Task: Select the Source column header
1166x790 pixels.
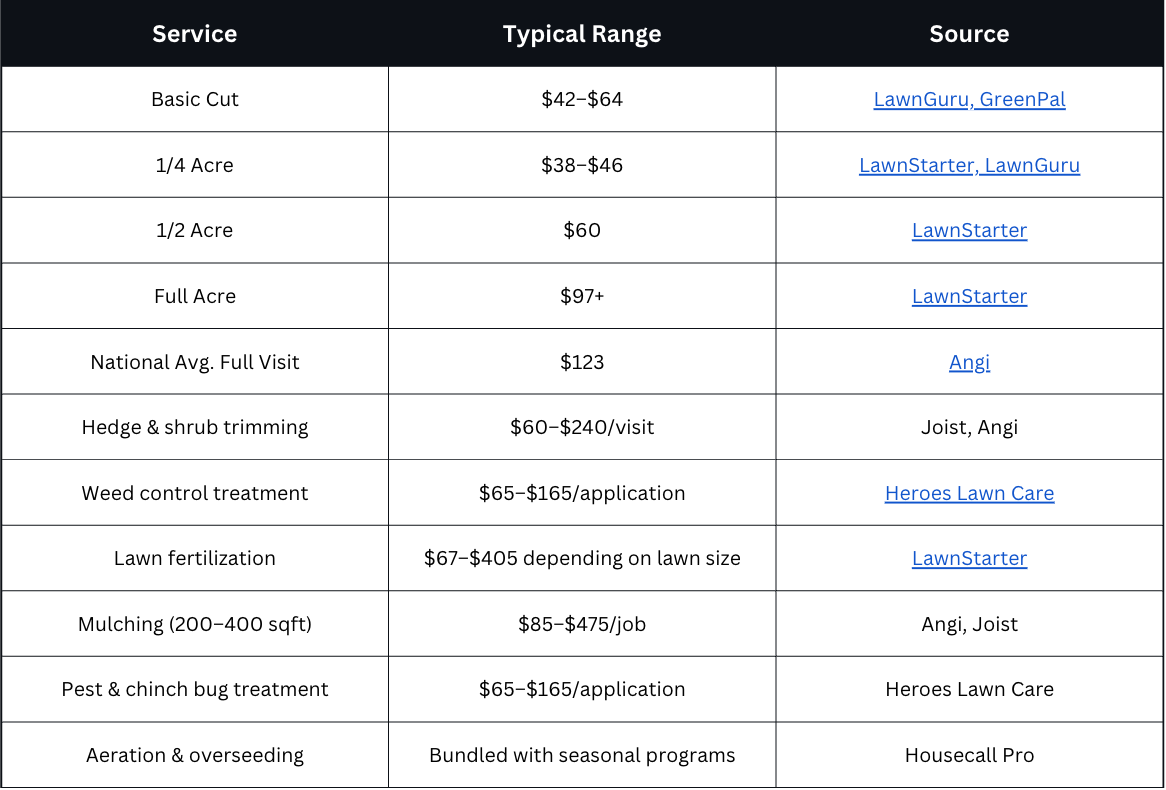Action: [969, 33]
